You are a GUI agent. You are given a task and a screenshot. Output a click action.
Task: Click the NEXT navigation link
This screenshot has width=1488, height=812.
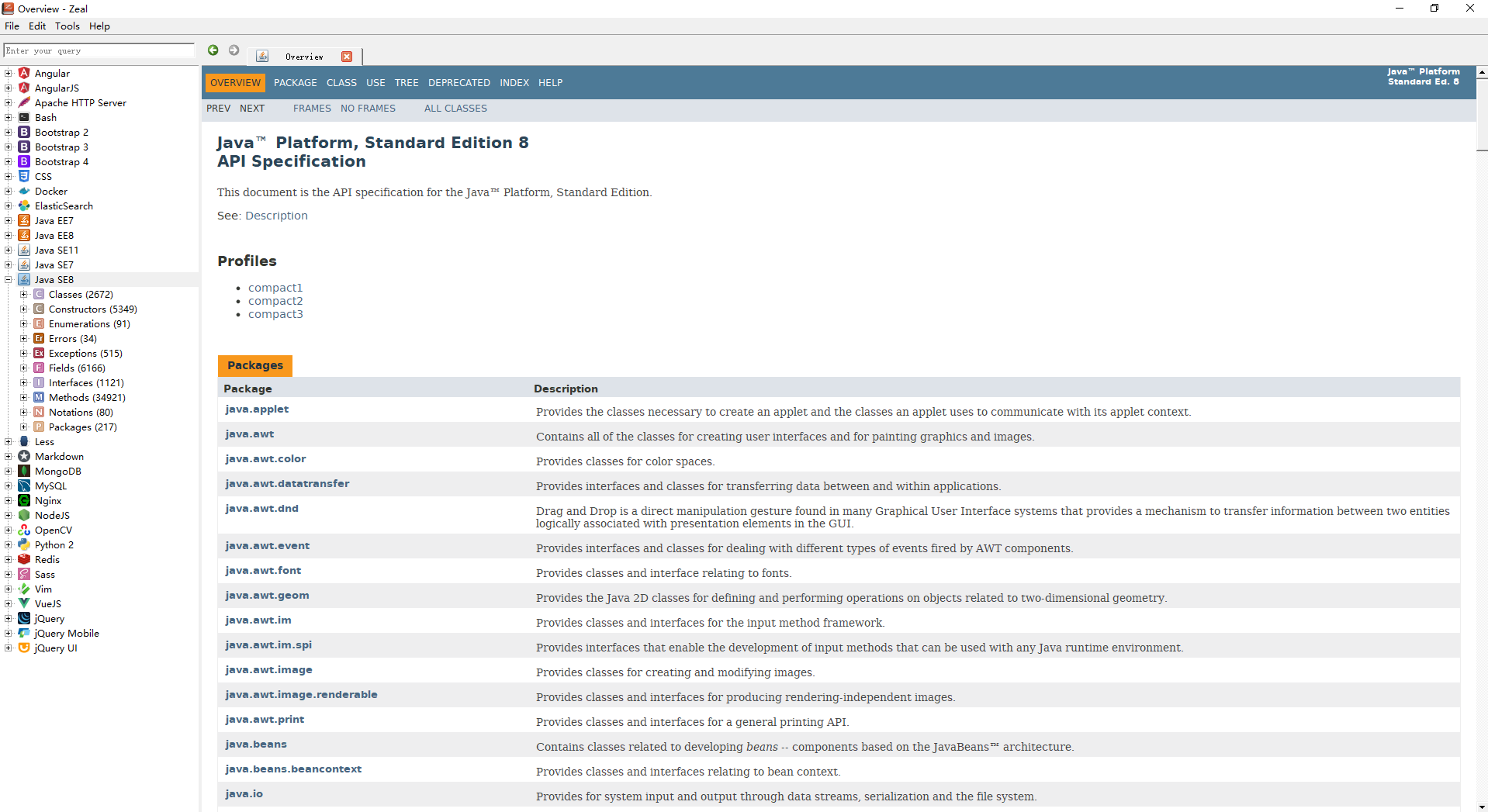[252, 109]
